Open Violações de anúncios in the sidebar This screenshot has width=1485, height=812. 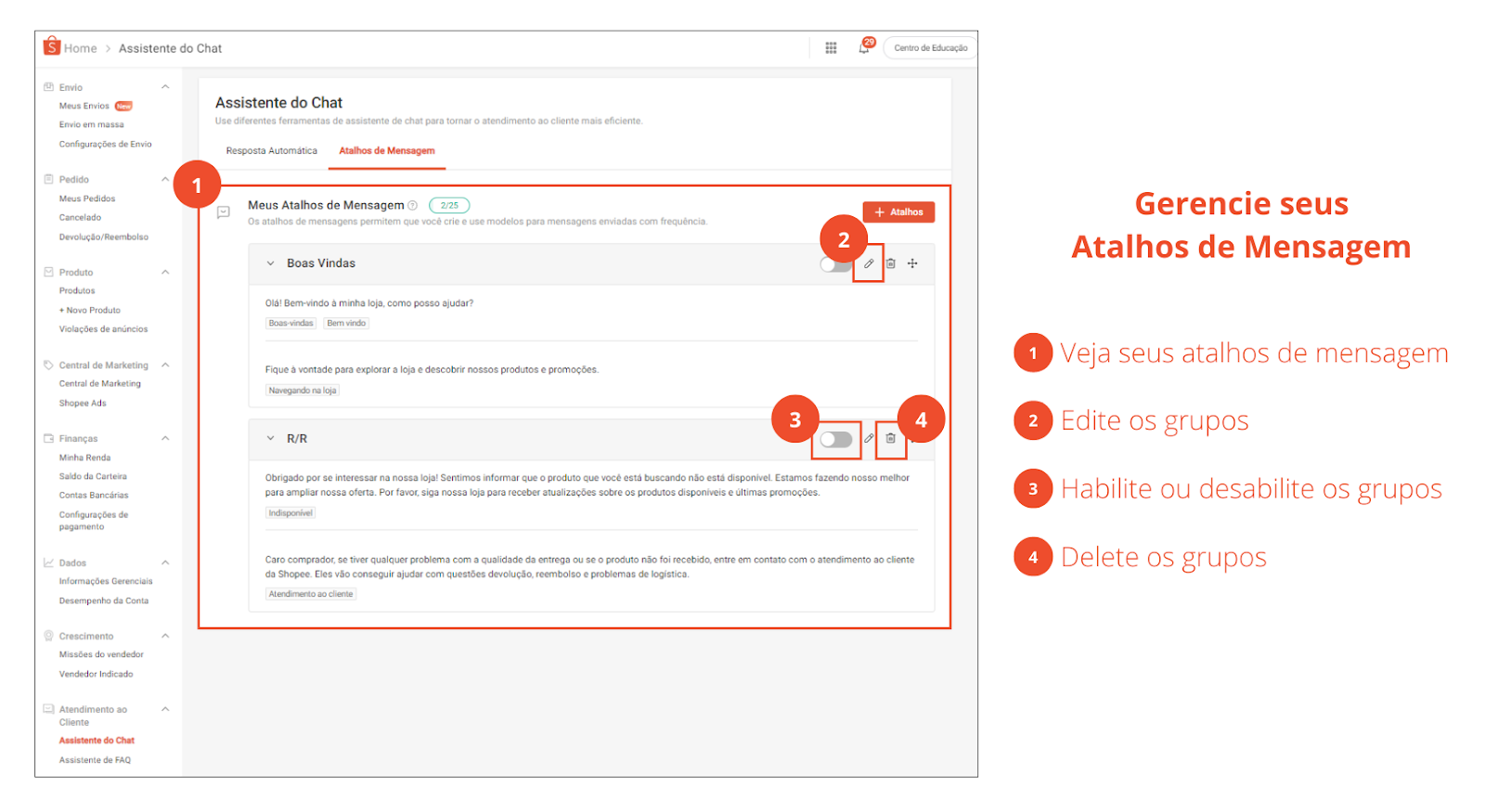pyautogui.click(x=103, y=329)
